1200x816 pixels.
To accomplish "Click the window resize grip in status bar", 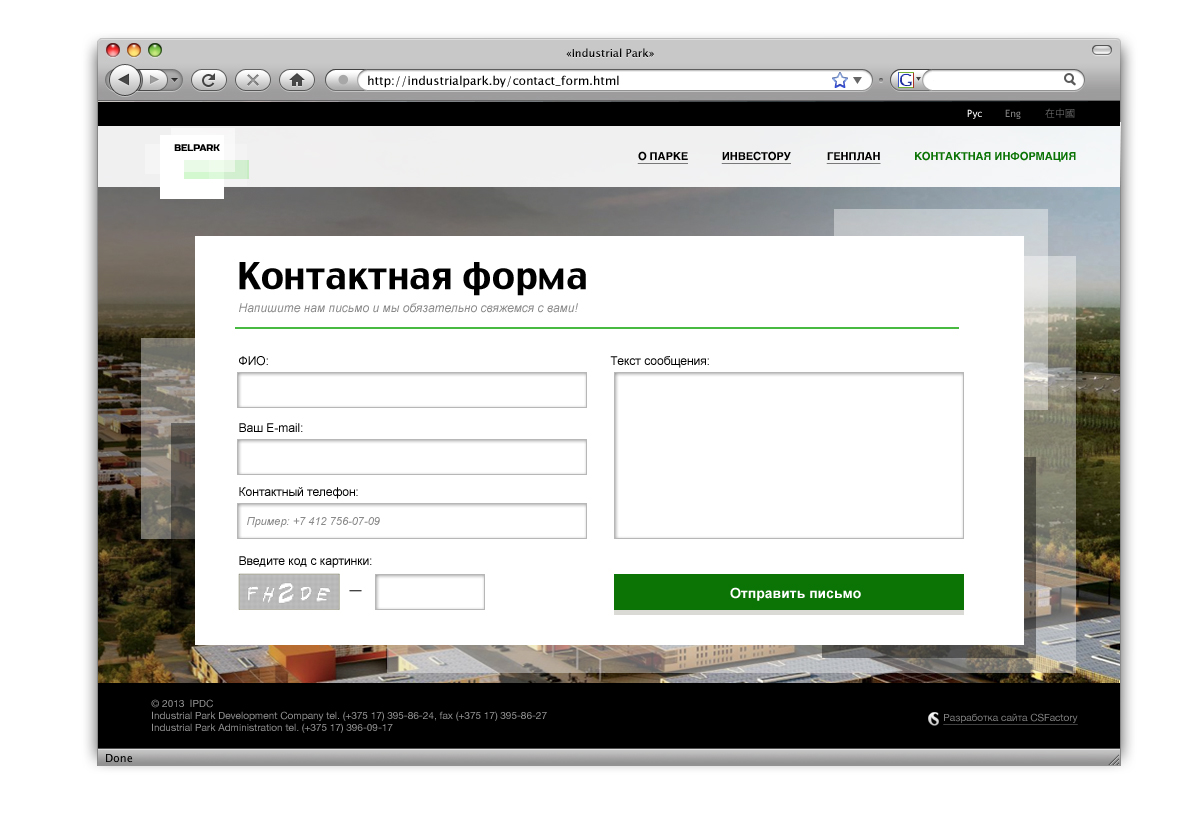I will pos(1113,759).
